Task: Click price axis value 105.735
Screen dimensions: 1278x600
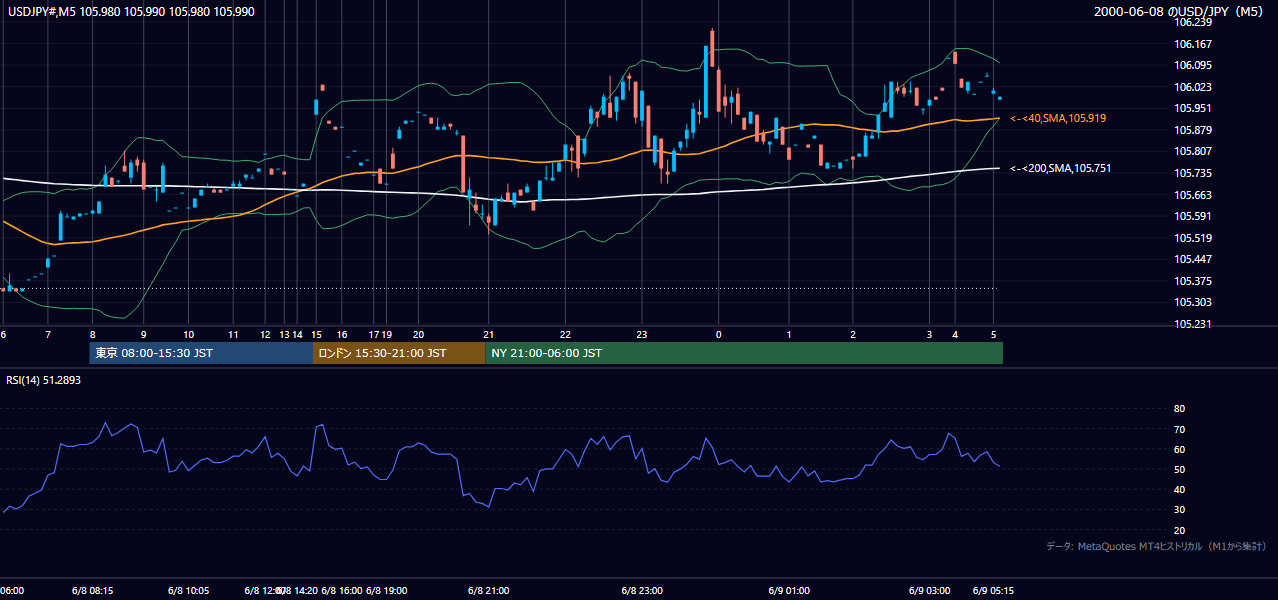Action: pos(1193,173)
